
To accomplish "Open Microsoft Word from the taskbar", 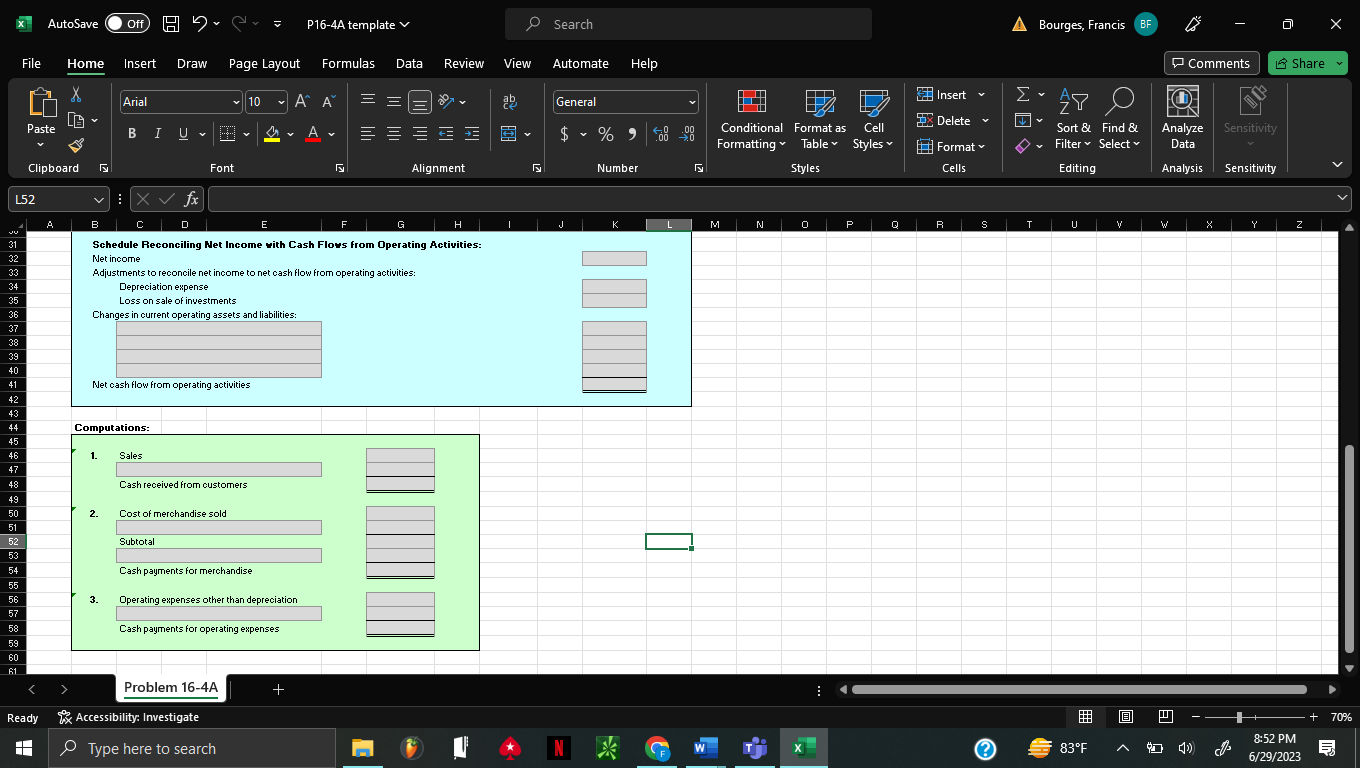I will pyautogui.click(x=708, y=749).
